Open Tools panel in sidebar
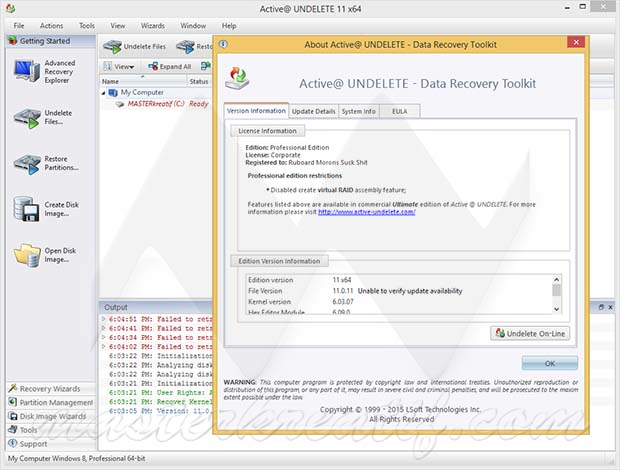This screenshot has height=470, width=620. [51, 430]
